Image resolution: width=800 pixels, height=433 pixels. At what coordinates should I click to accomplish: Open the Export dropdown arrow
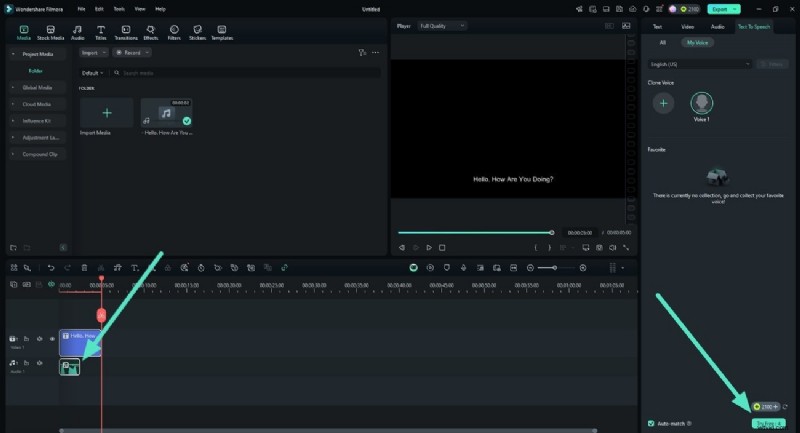(x=735, y=9)
